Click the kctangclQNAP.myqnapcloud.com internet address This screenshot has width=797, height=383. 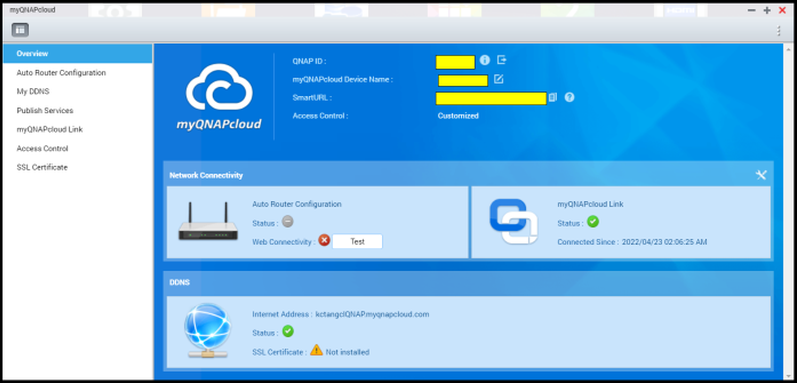point(373,314)
